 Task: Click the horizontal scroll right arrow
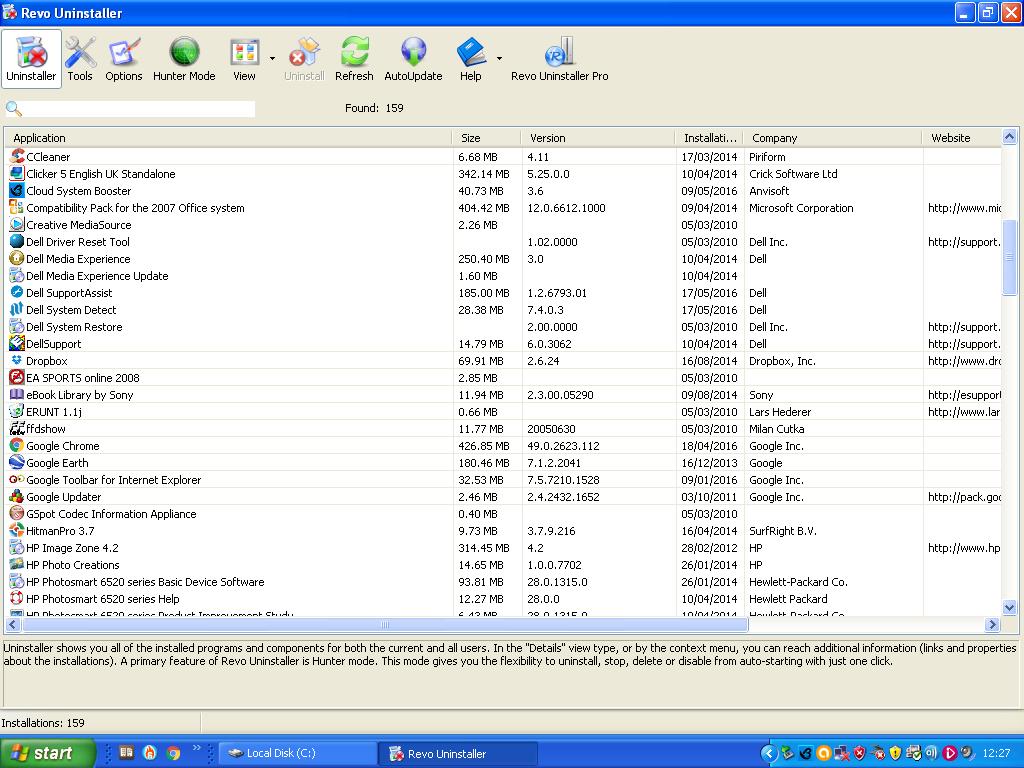click(992, 624)
